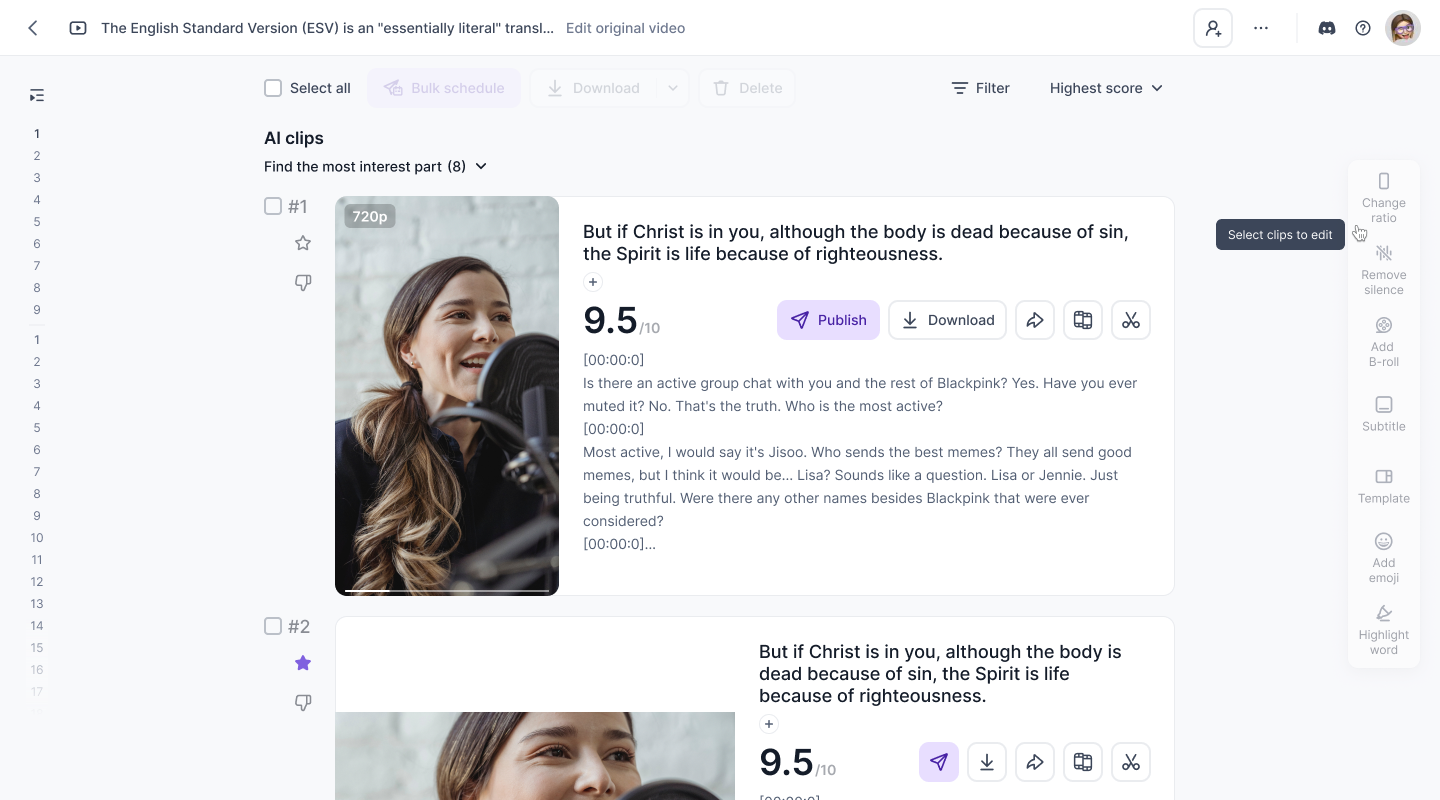Image resolution: width=1440 pixels, height=800 pixels.
Task: Favorite clip #1 with the star icon
Action: [303, 243]
